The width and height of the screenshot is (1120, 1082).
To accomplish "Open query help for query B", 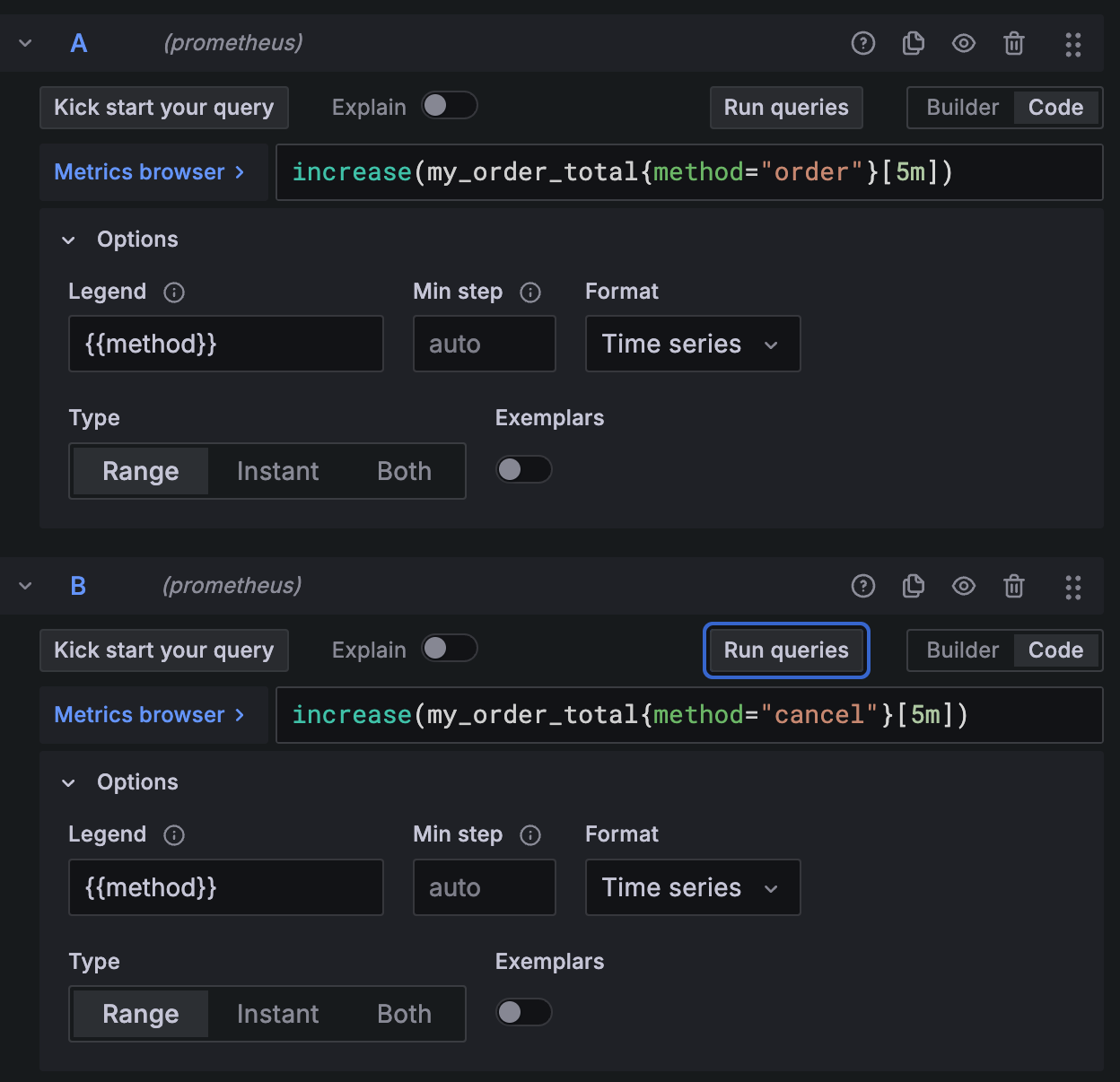I will point(862,586).
